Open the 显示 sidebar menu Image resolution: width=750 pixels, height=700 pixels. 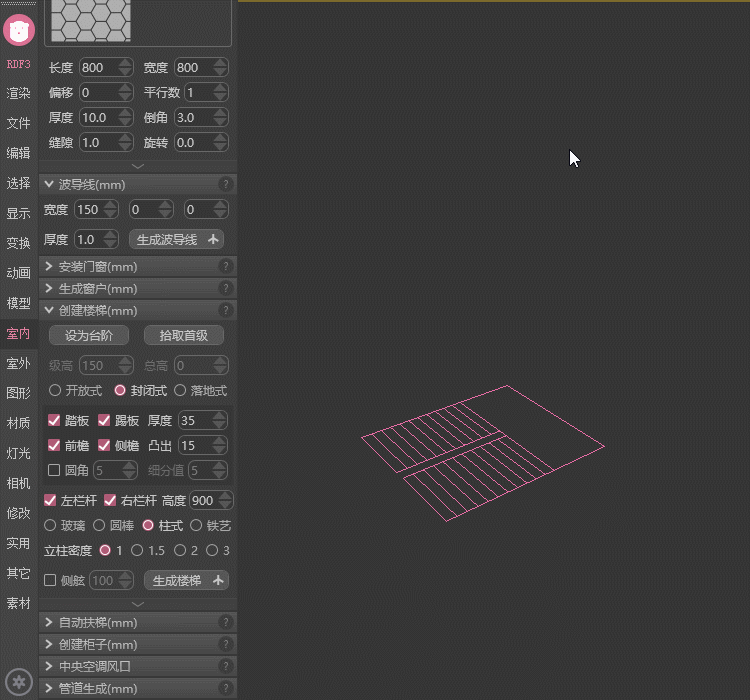pyautogui.click(x=19, y=213)
